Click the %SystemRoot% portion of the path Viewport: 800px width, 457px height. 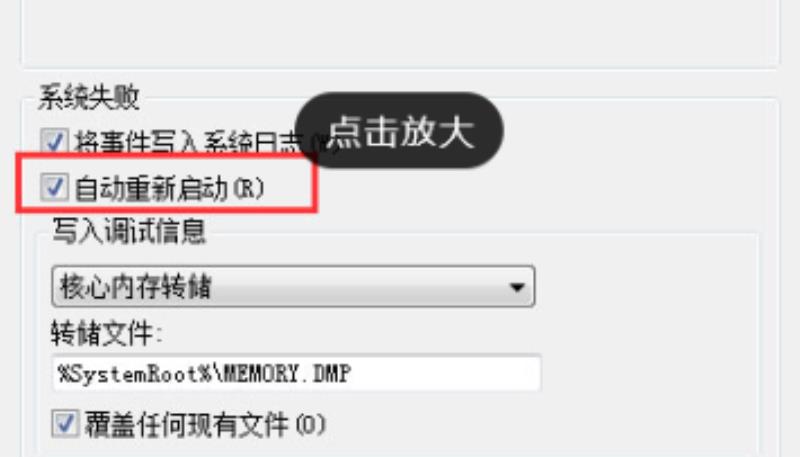[x=135, y=374]
